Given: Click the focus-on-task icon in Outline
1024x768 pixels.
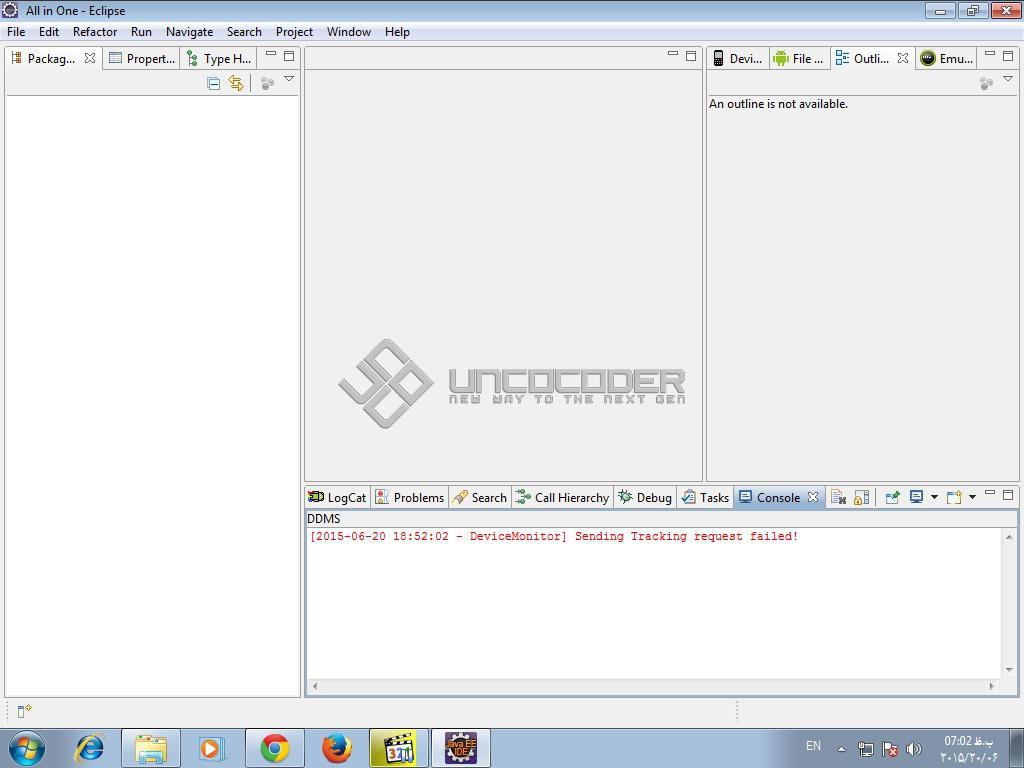Looking at the screenshot, I should pyautogui.click(x=986, y=84).
